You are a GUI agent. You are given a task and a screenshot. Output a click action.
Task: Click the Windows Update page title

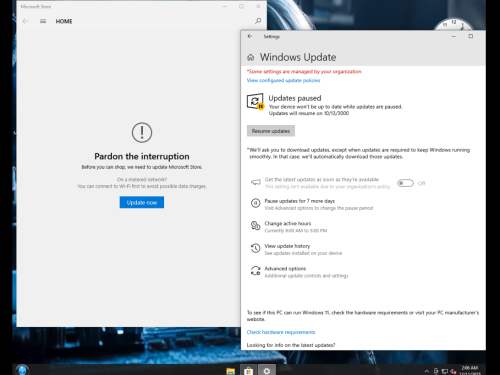[x=298, y=57]
